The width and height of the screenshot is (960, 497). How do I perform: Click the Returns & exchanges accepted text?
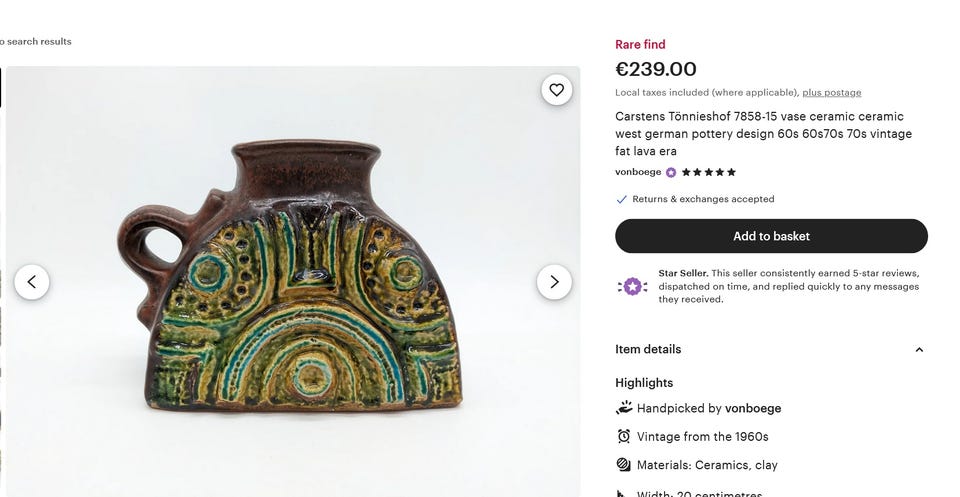click(703, 199)
